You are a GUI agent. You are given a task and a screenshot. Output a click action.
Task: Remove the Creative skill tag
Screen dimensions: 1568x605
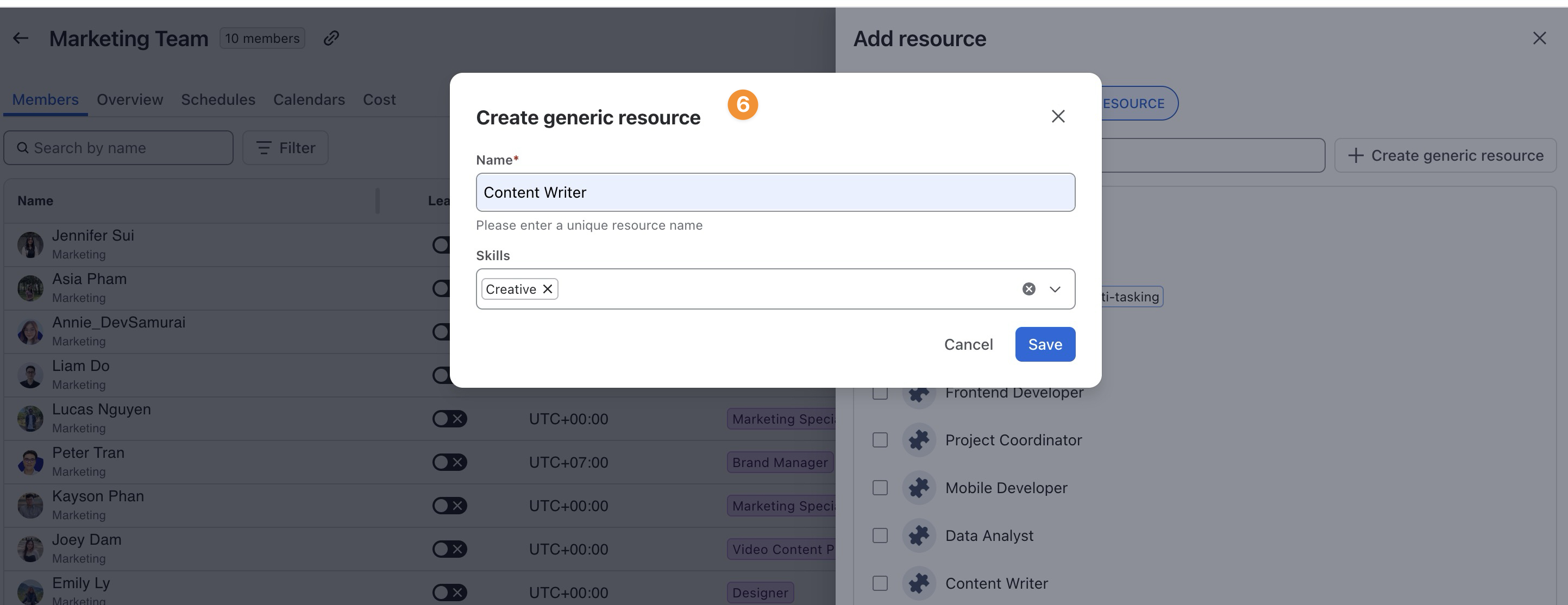(x=548, y=289)
